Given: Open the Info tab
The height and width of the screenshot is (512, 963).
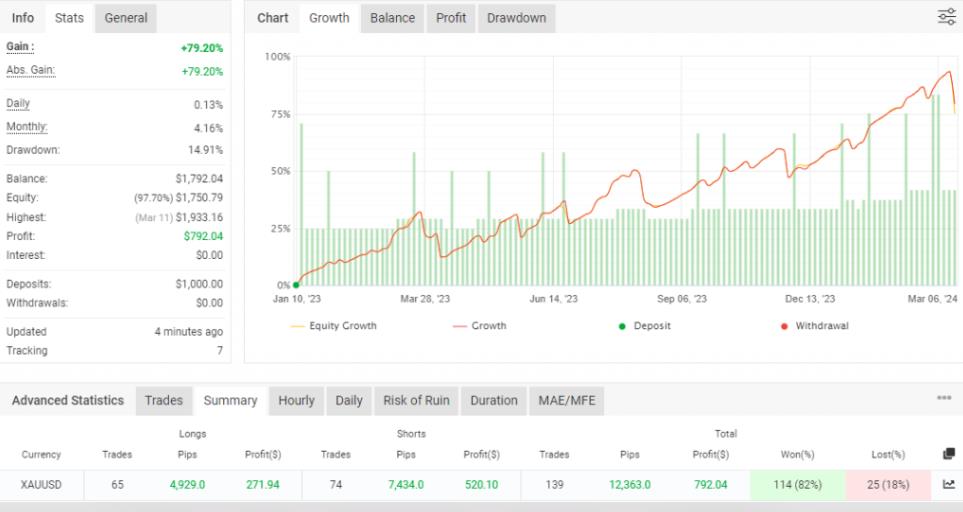Looking at the screenshot, I should click(22, 18).
